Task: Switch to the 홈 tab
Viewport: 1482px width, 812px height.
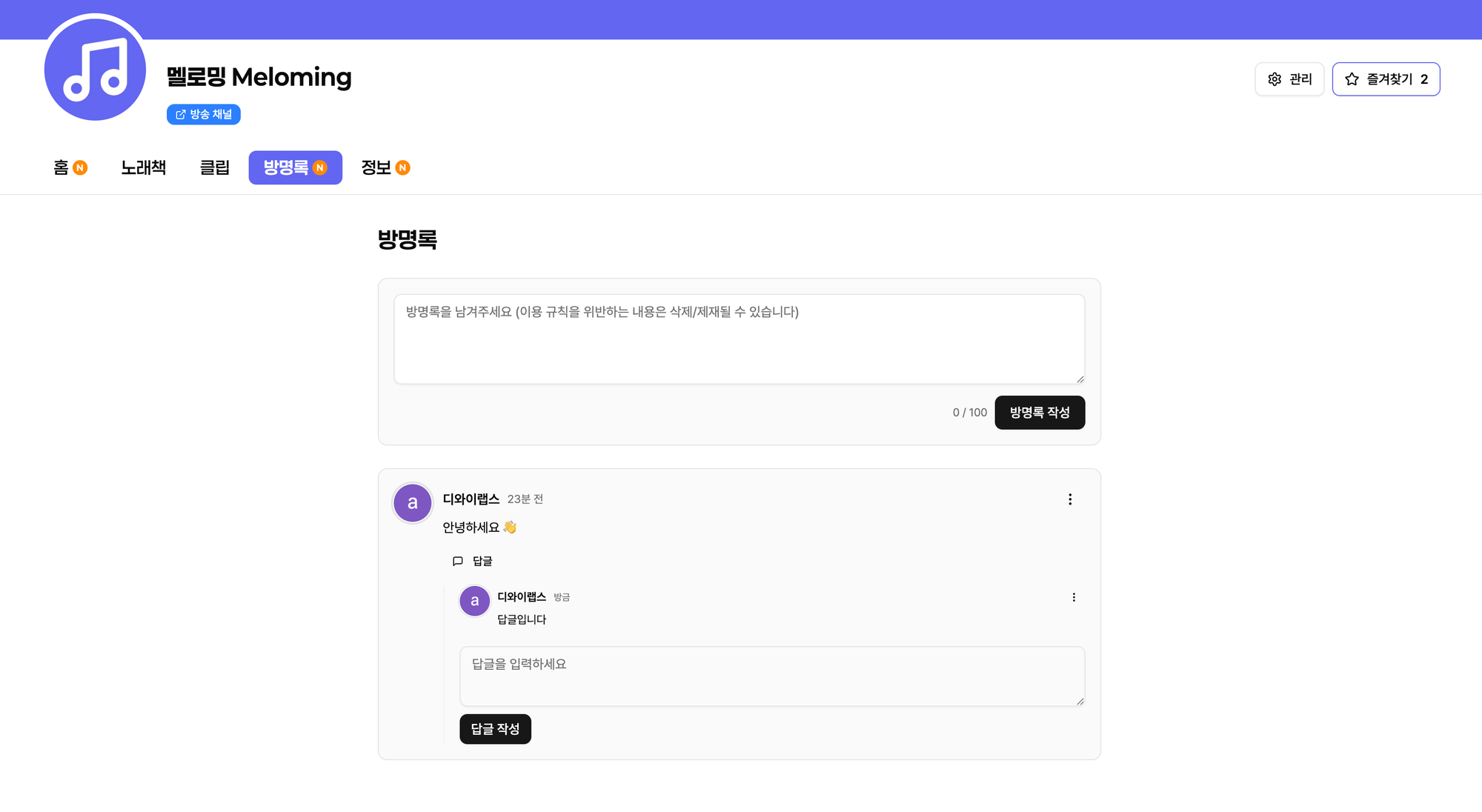Action: pos(70,167)
